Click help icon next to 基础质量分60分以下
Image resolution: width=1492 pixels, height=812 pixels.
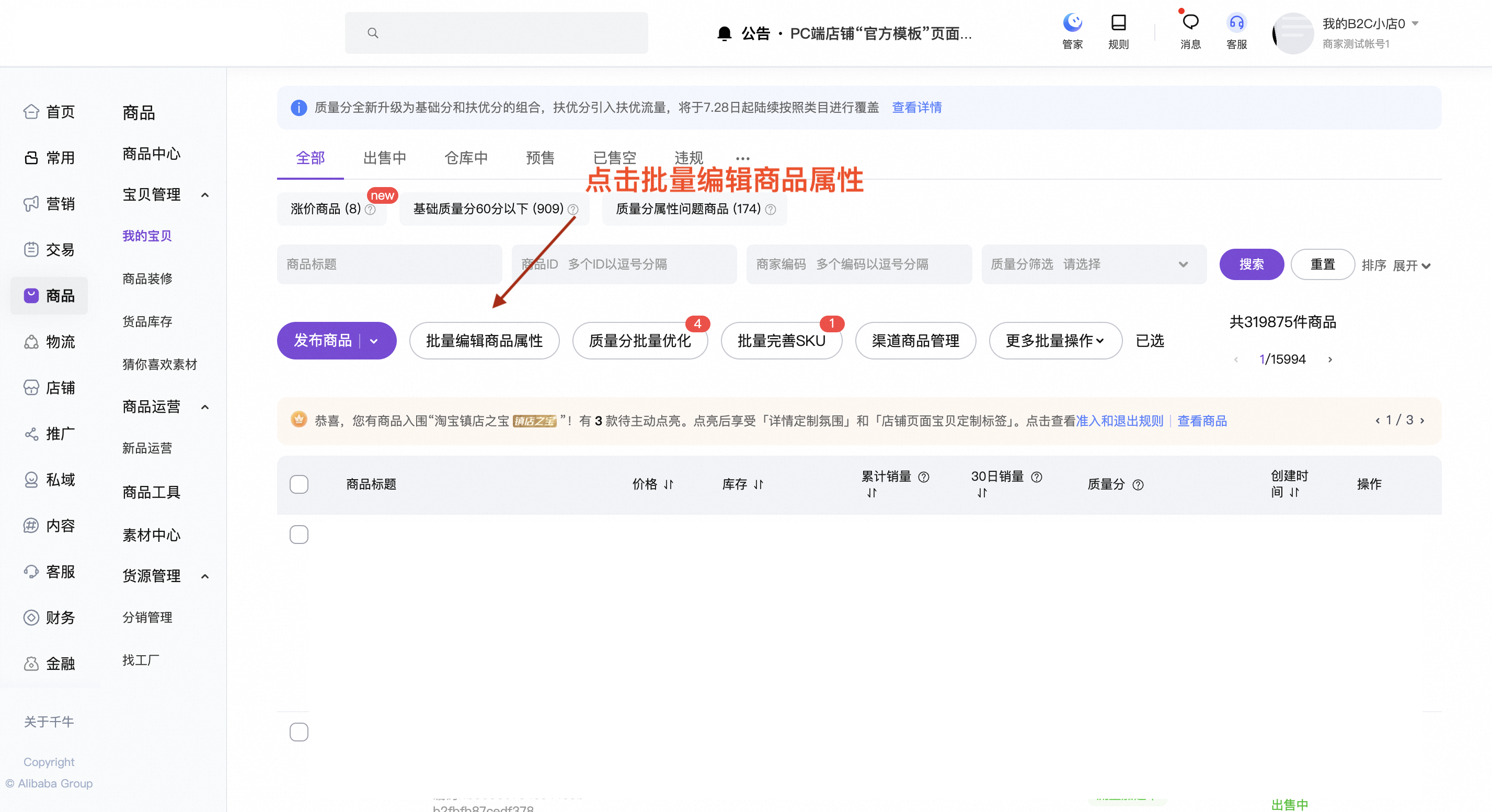pyautogui.click(x=573, y=210)
